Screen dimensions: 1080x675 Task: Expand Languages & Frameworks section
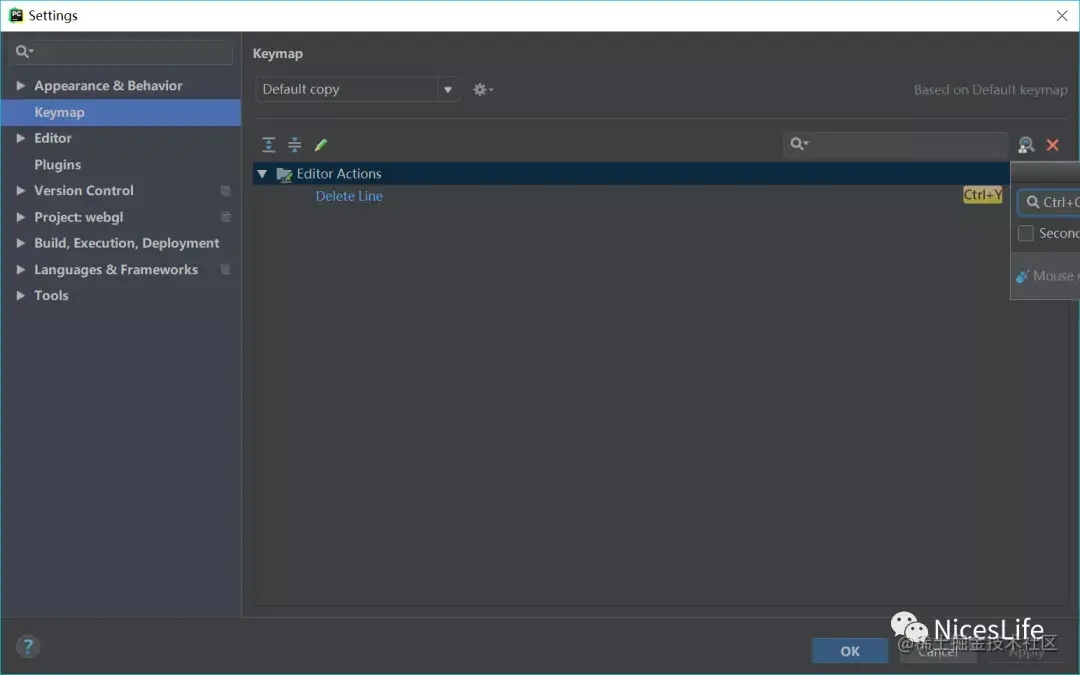pyautogui.click(x=21, y=269)
